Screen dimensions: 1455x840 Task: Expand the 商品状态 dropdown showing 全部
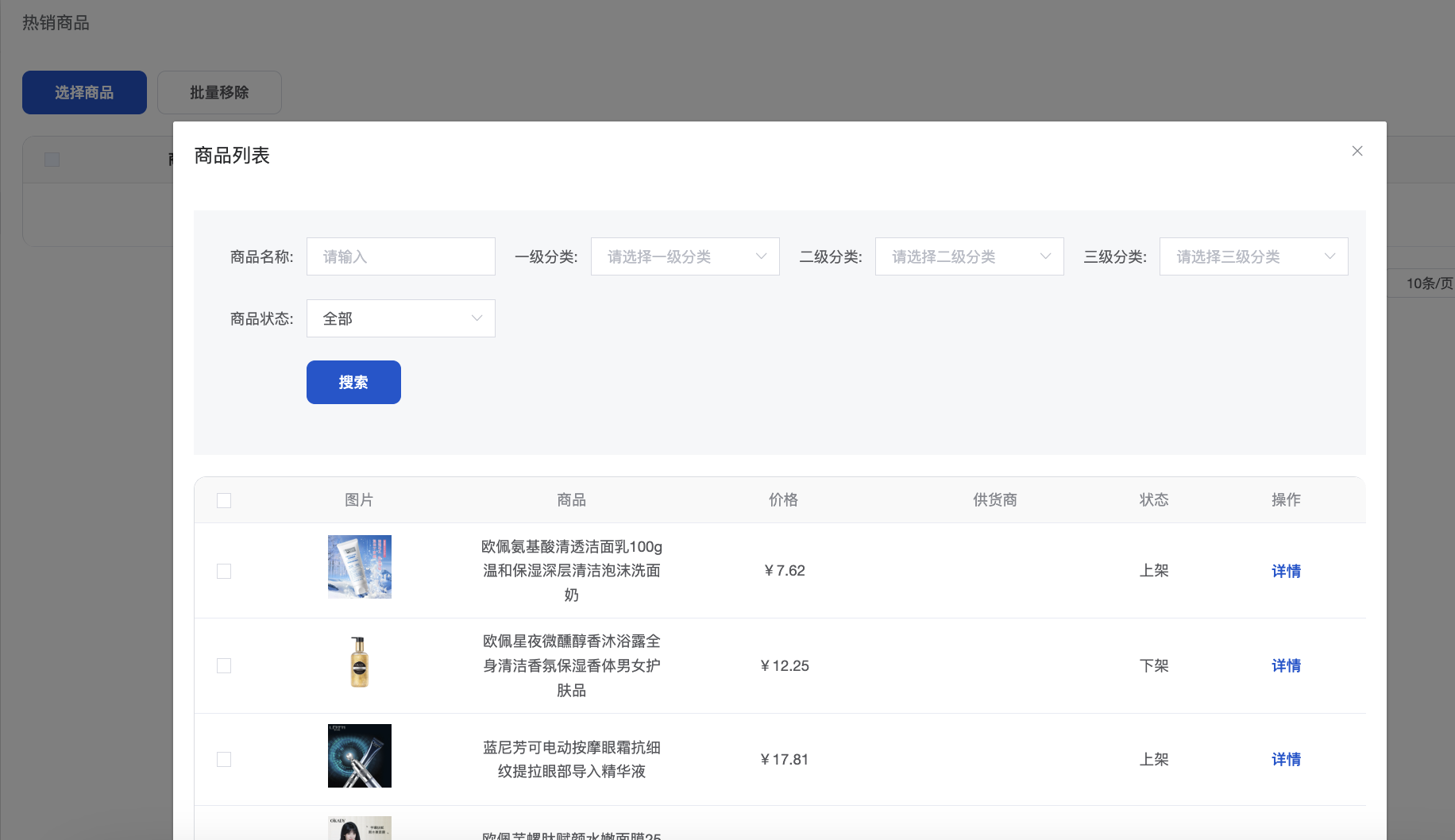pyautogui.click(x=400, y=318)
